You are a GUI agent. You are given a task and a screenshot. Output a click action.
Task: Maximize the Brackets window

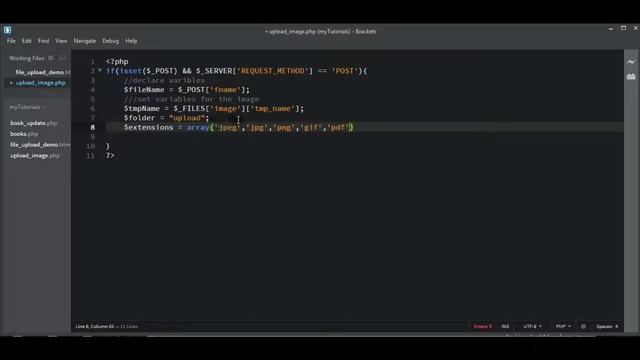point(623,28)
